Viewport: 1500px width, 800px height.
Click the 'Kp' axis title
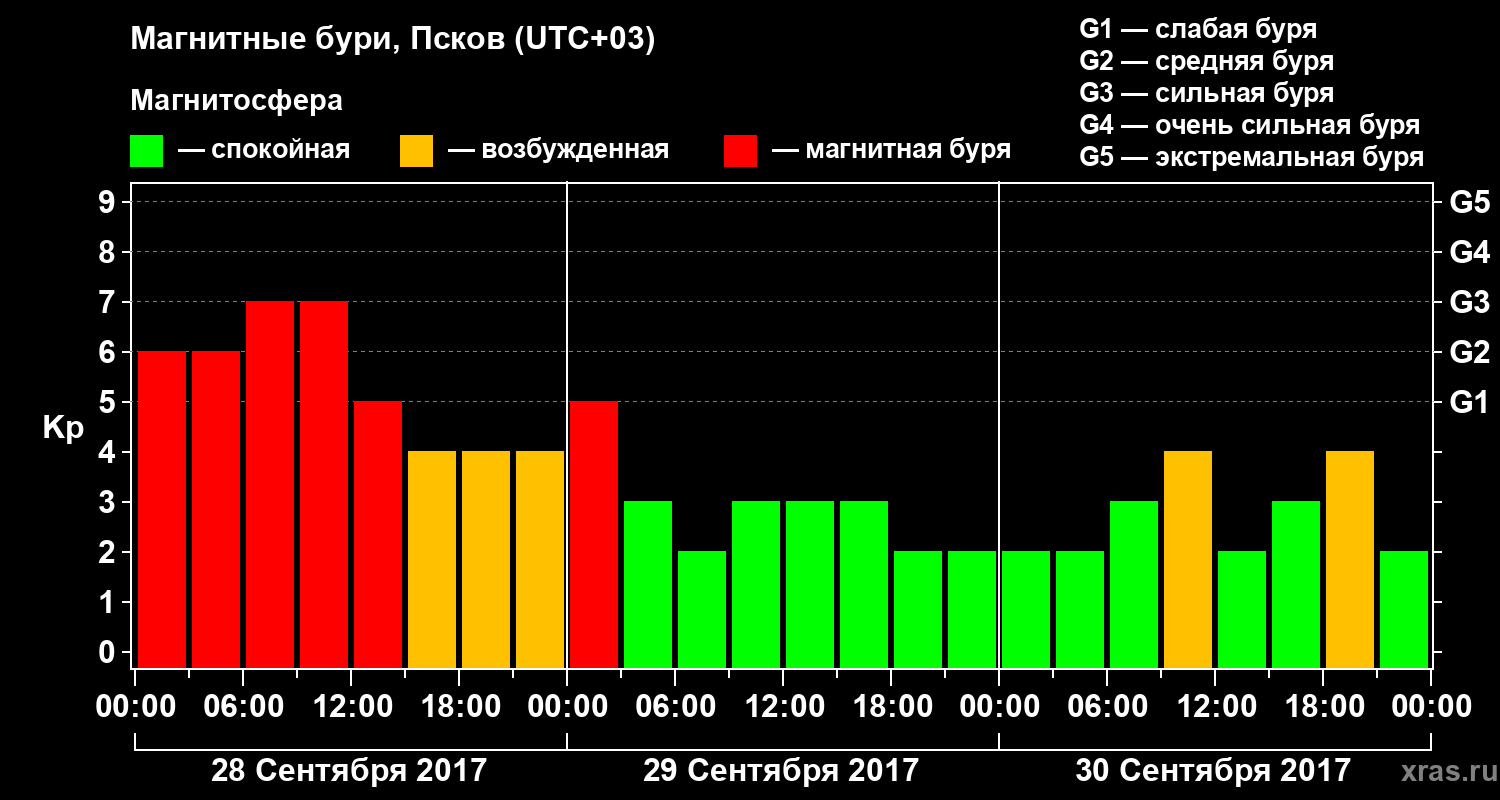(x=63, y=429)
